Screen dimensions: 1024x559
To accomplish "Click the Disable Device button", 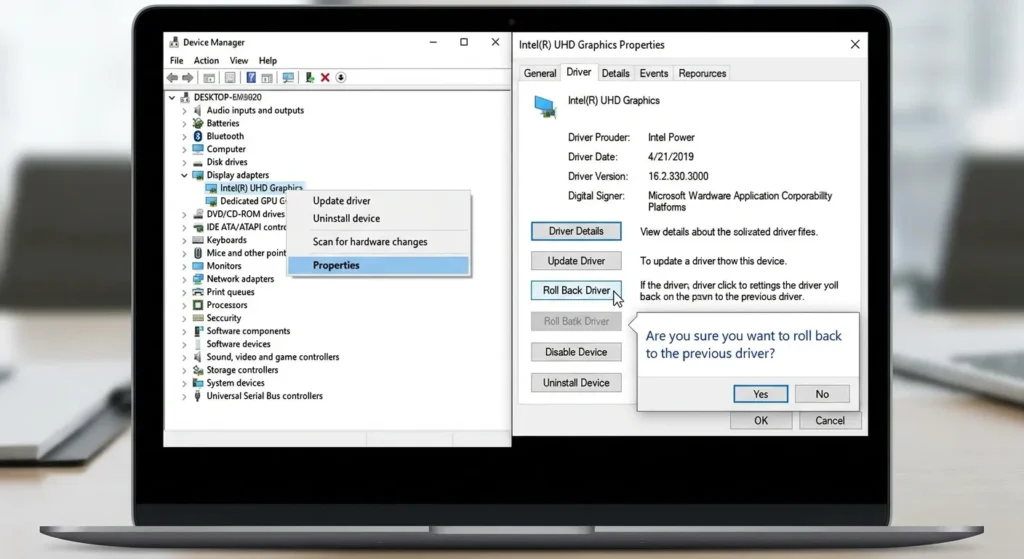I will 576,352.
